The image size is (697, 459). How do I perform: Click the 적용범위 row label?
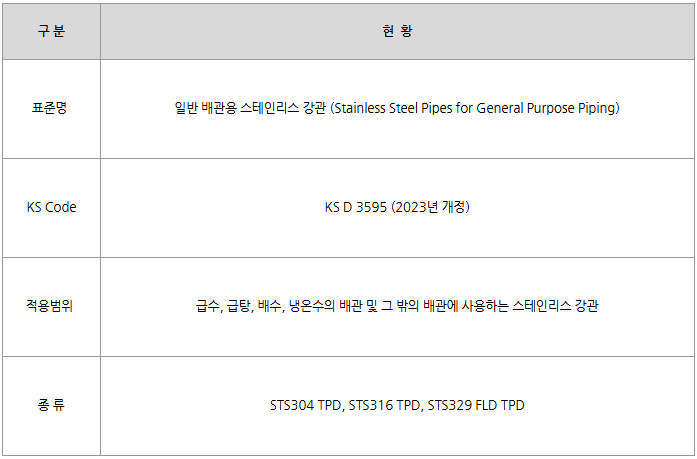click(x=51, y=306)
